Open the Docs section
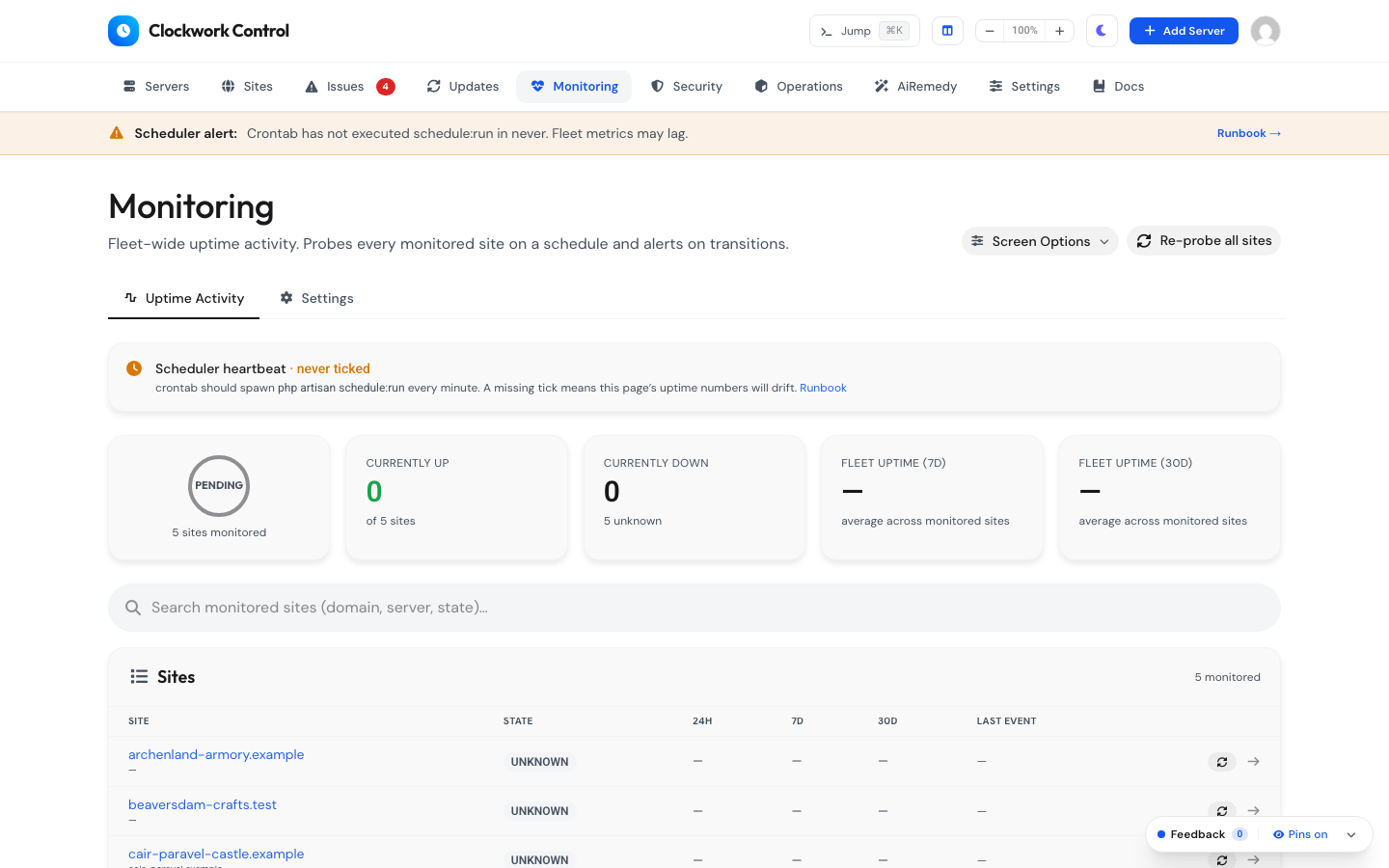Viewport: 1389px width, 868px height. point(1118,87)
